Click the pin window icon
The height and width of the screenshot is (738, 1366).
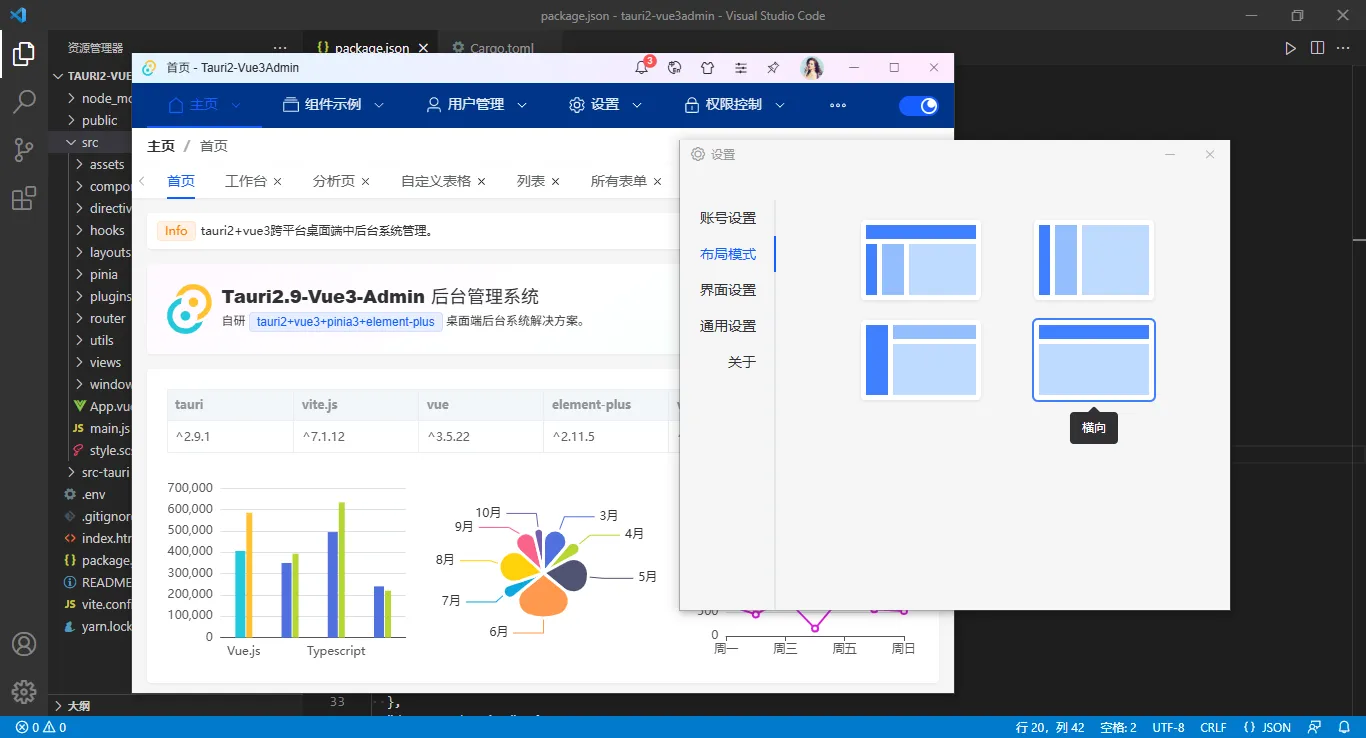pyautogui.click(x=773, y=67)
